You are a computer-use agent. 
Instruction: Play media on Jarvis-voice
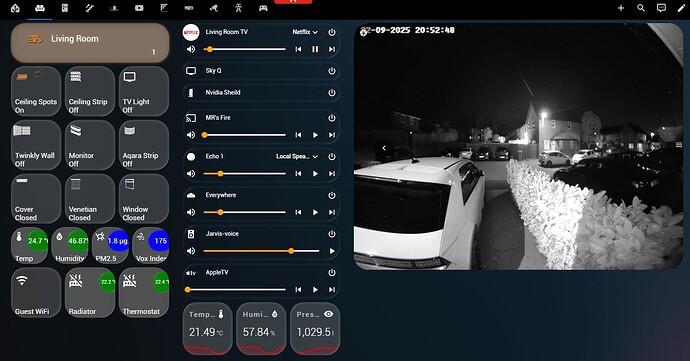pos(332,251)
